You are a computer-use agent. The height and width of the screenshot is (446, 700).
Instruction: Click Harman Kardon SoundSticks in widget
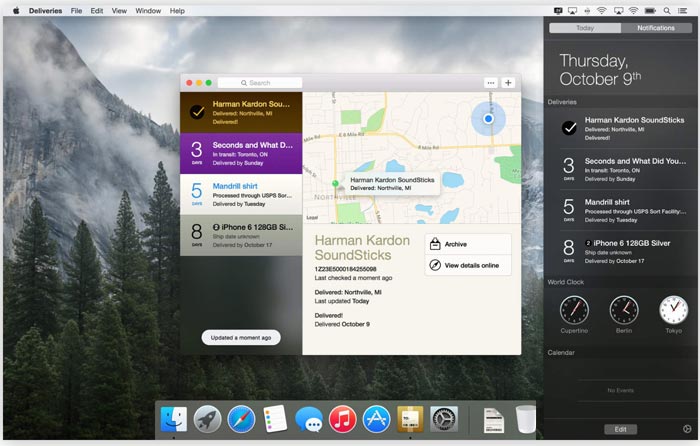coord(621,128)
